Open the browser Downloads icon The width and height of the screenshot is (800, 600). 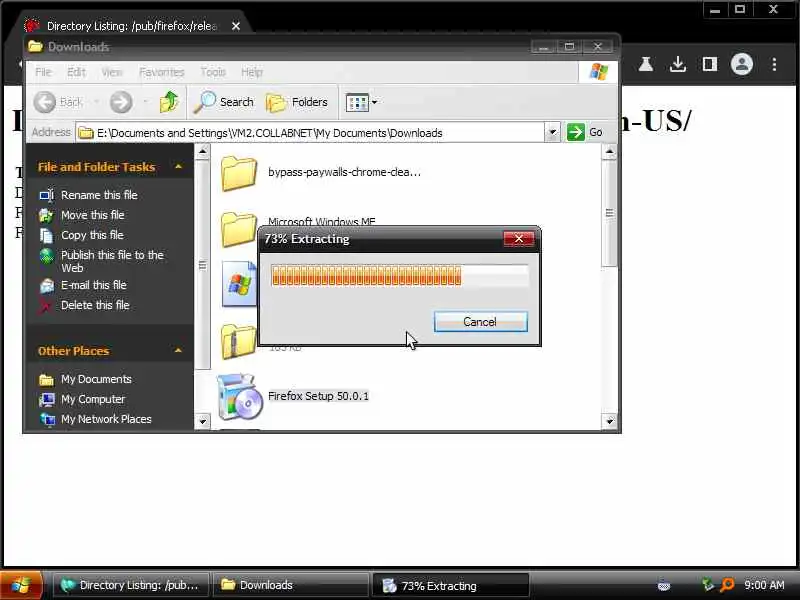pos(678,64)
